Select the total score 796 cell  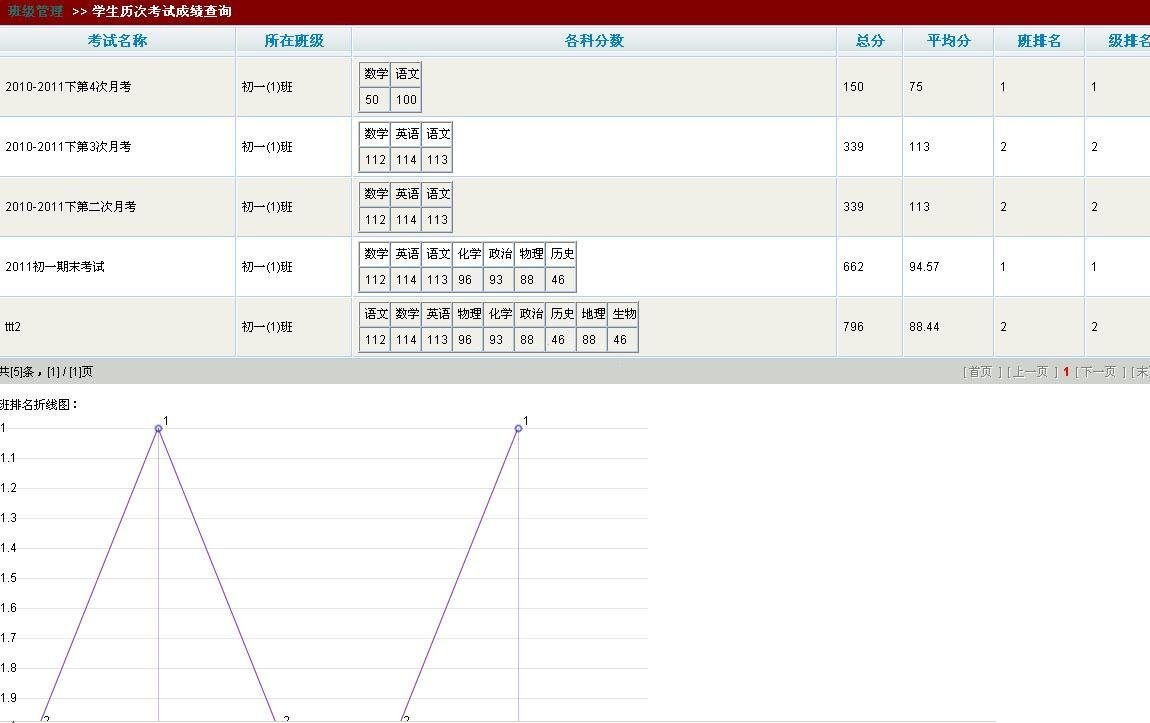pos(853,327)
